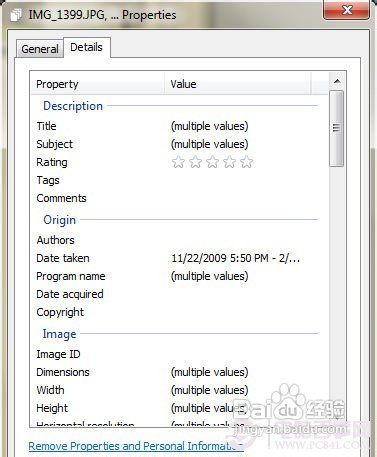The image size is (377, 457).
Task: Click the Width multiple values cell
Action: pos(210,390)
